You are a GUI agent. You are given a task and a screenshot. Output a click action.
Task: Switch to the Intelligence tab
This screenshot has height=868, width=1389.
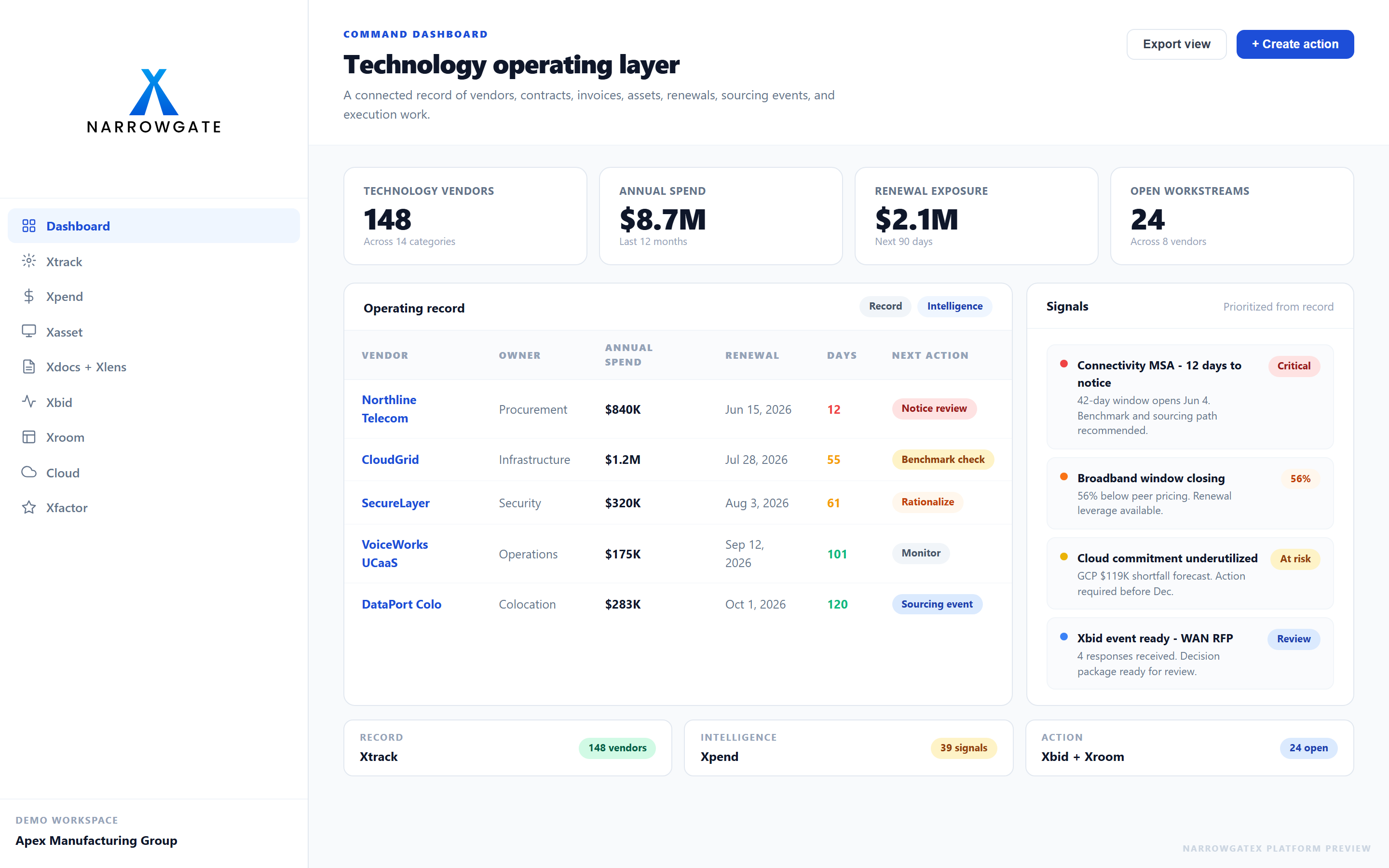tap(954, 306)
